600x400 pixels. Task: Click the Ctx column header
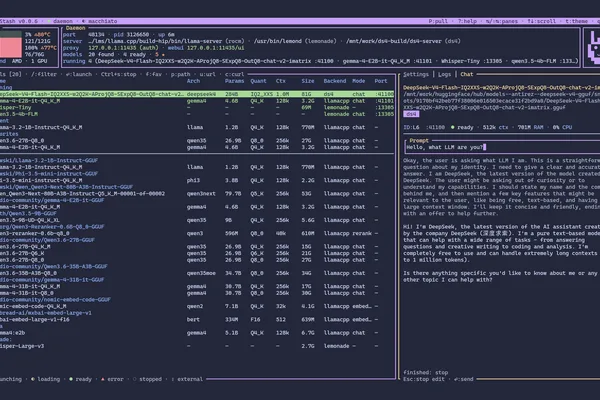coord(280,81)
